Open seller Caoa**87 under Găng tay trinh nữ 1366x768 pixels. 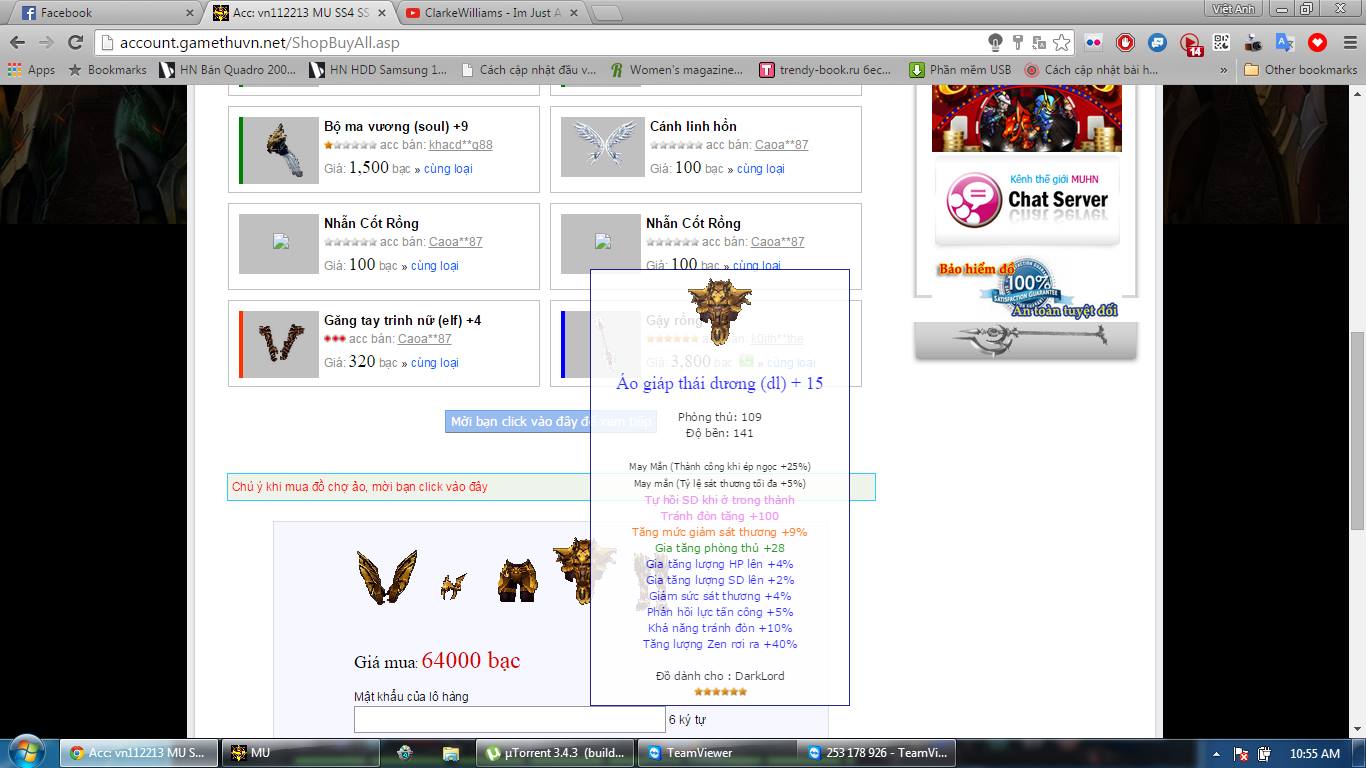coord(425,339)
